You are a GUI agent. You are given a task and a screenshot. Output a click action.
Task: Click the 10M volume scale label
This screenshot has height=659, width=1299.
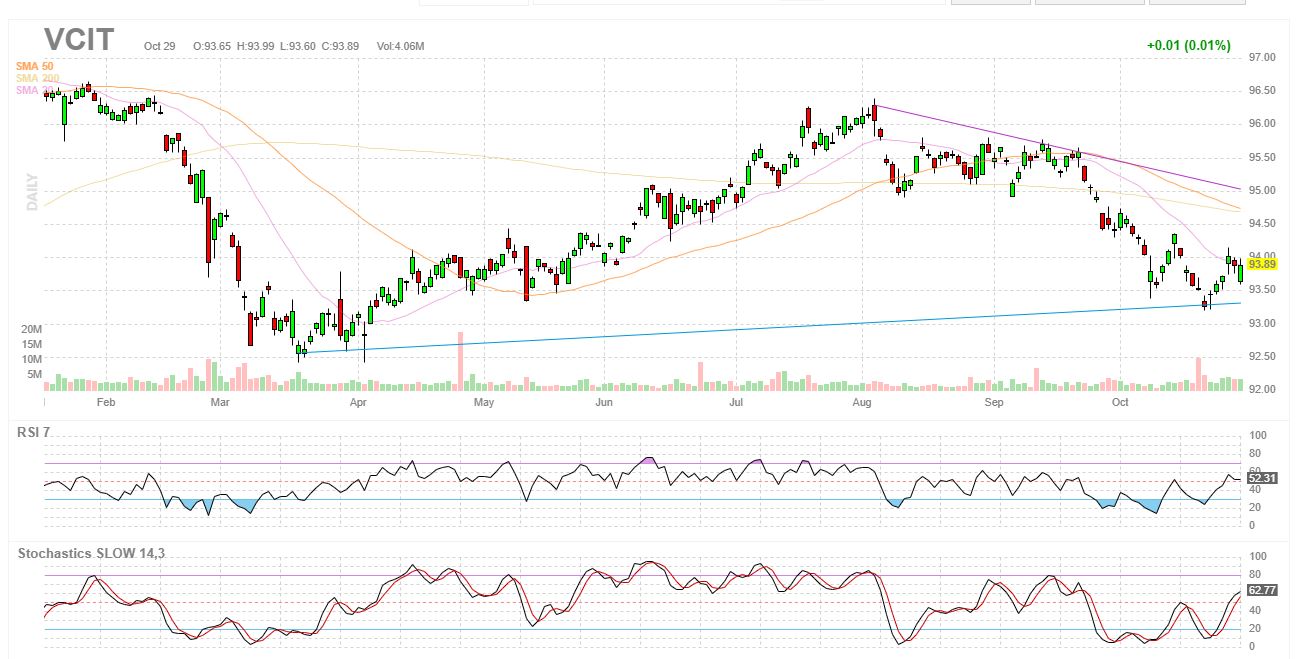click(32, 359)
